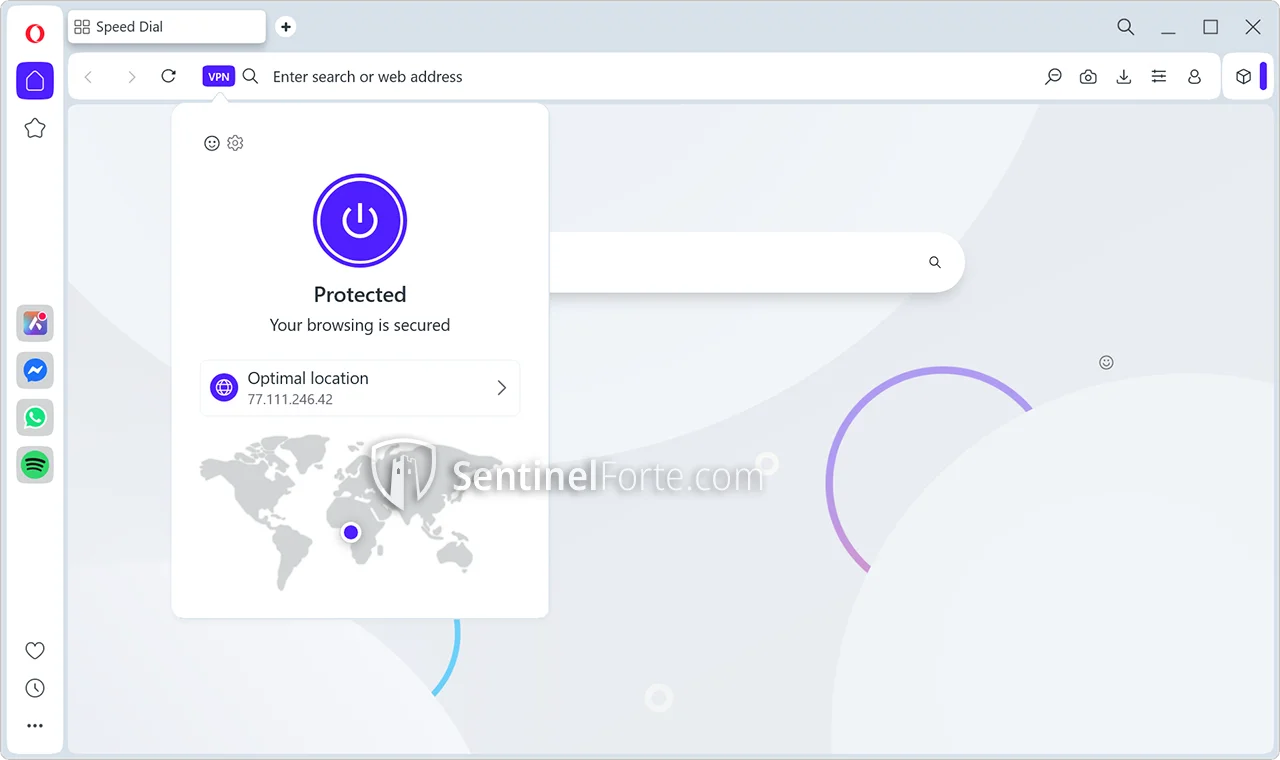Open VPN settings gear icon
Viewport: 1280px width, 760px height.
point(235,143)
